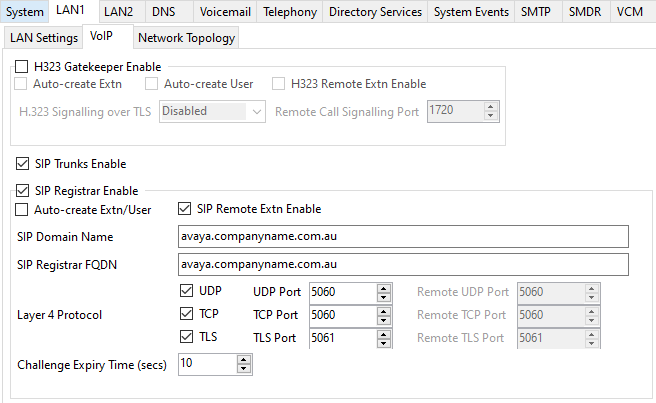656x403 pixels.
Task: Check Auto-create Extn/User box
Action: (21, 209)
